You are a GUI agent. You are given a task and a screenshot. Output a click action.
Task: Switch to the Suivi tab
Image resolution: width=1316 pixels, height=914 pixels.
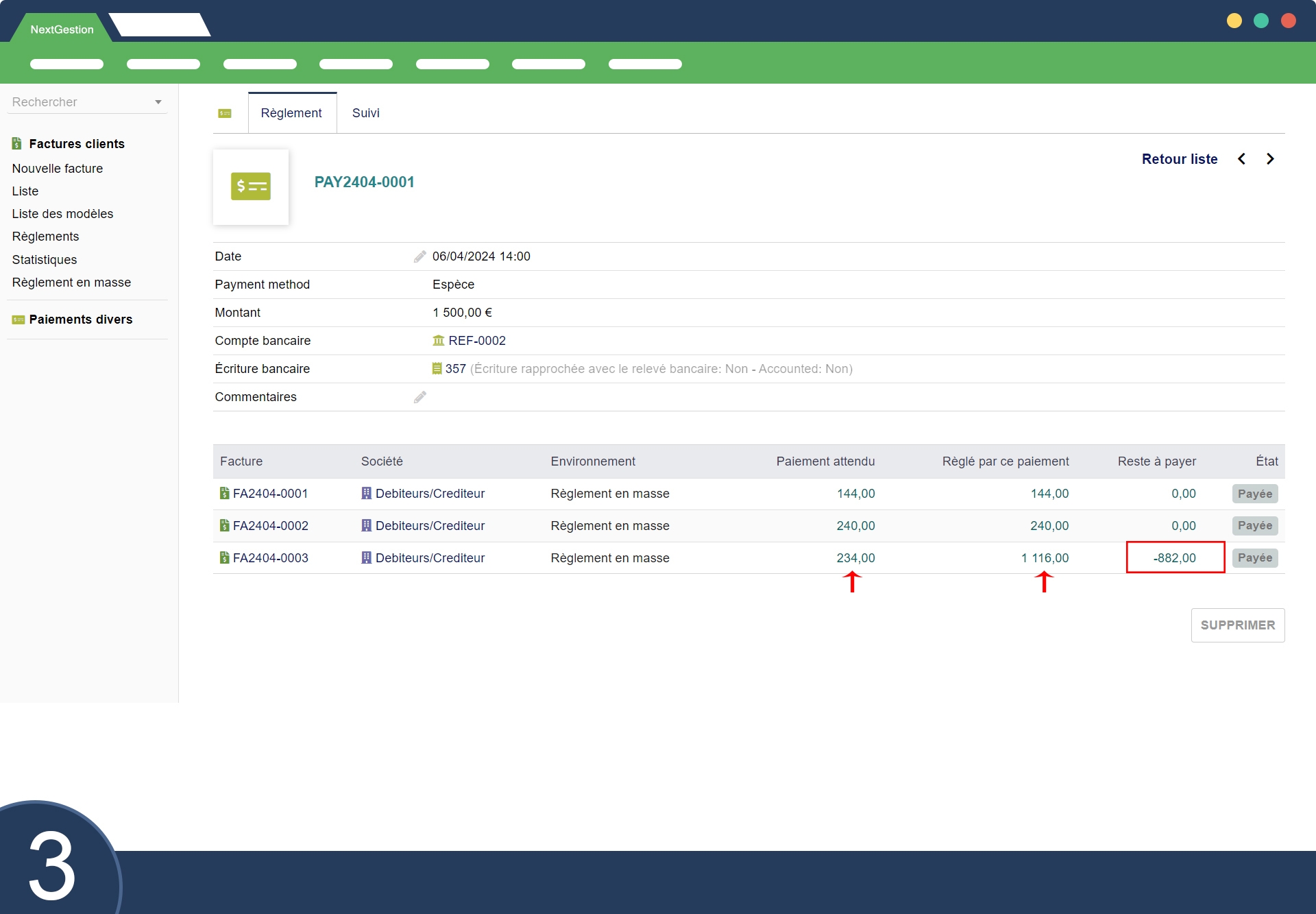[365, 113]
